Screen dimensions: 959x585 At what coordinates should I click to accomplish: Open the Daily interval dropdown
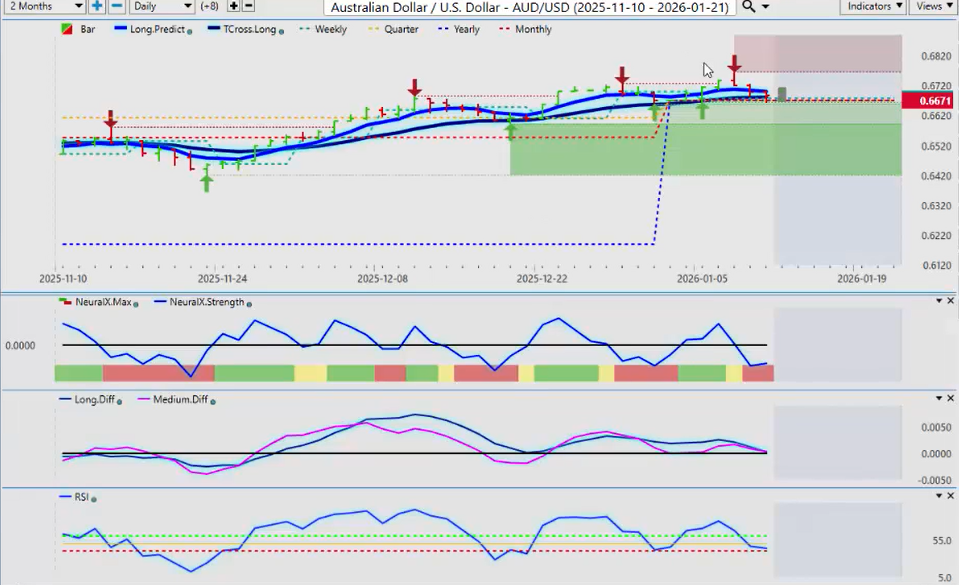(x=161, y=7)
